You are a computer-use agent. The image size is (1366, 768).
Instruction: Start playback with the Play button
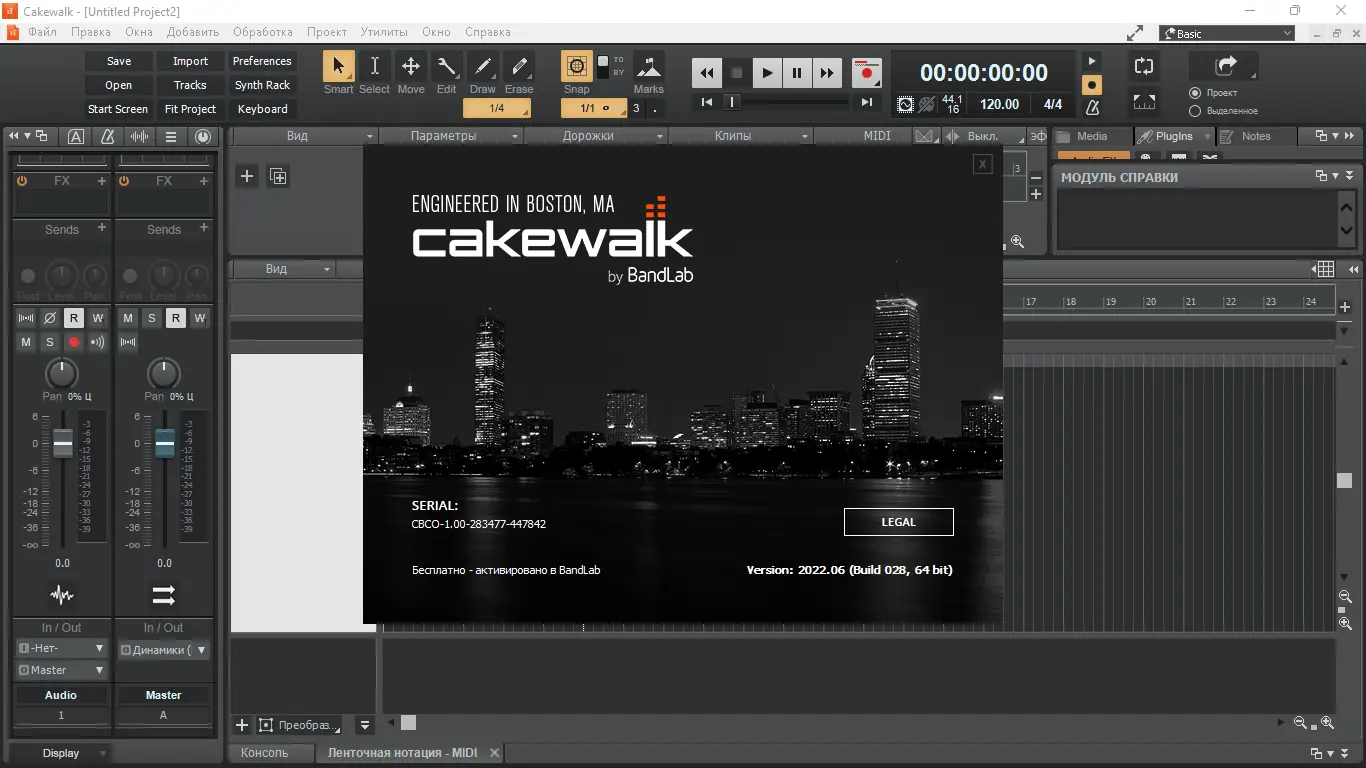766,72
